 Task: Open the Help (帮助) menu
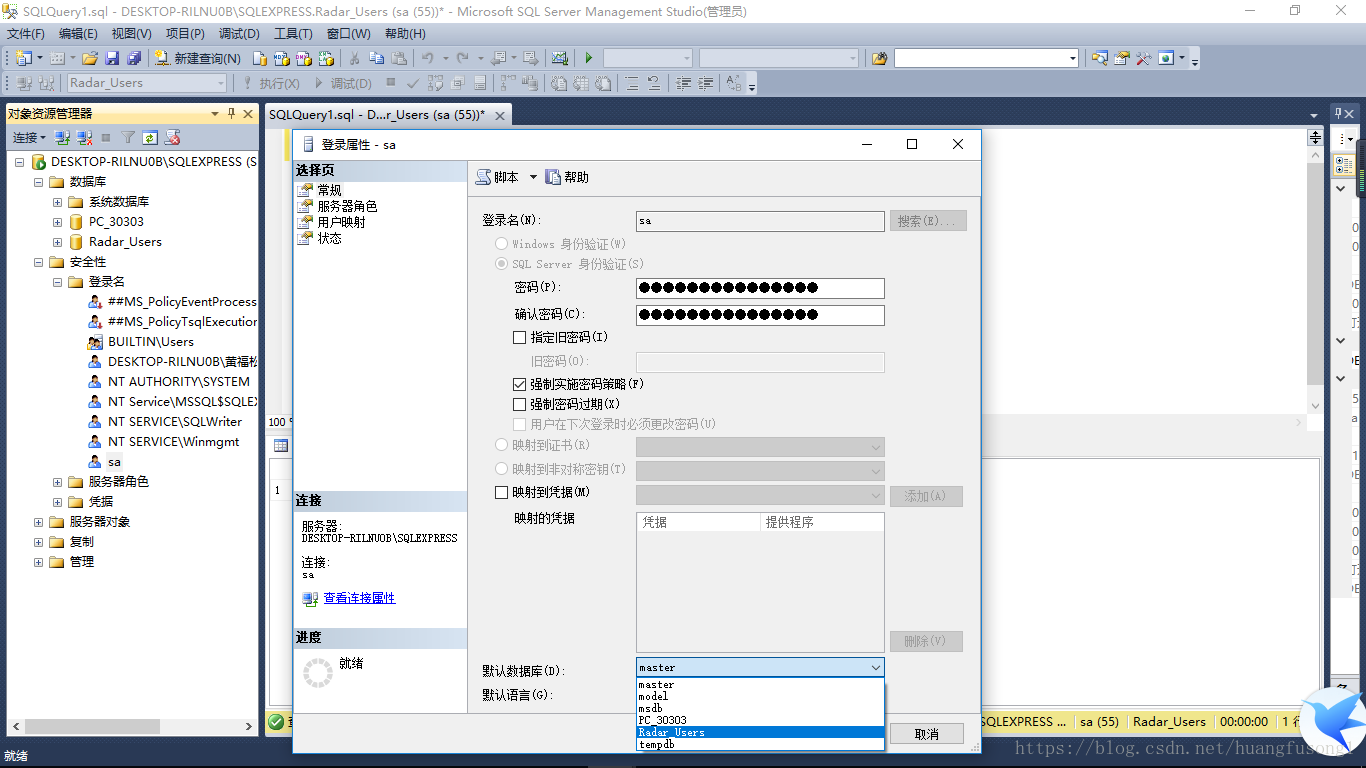point(405,33)
